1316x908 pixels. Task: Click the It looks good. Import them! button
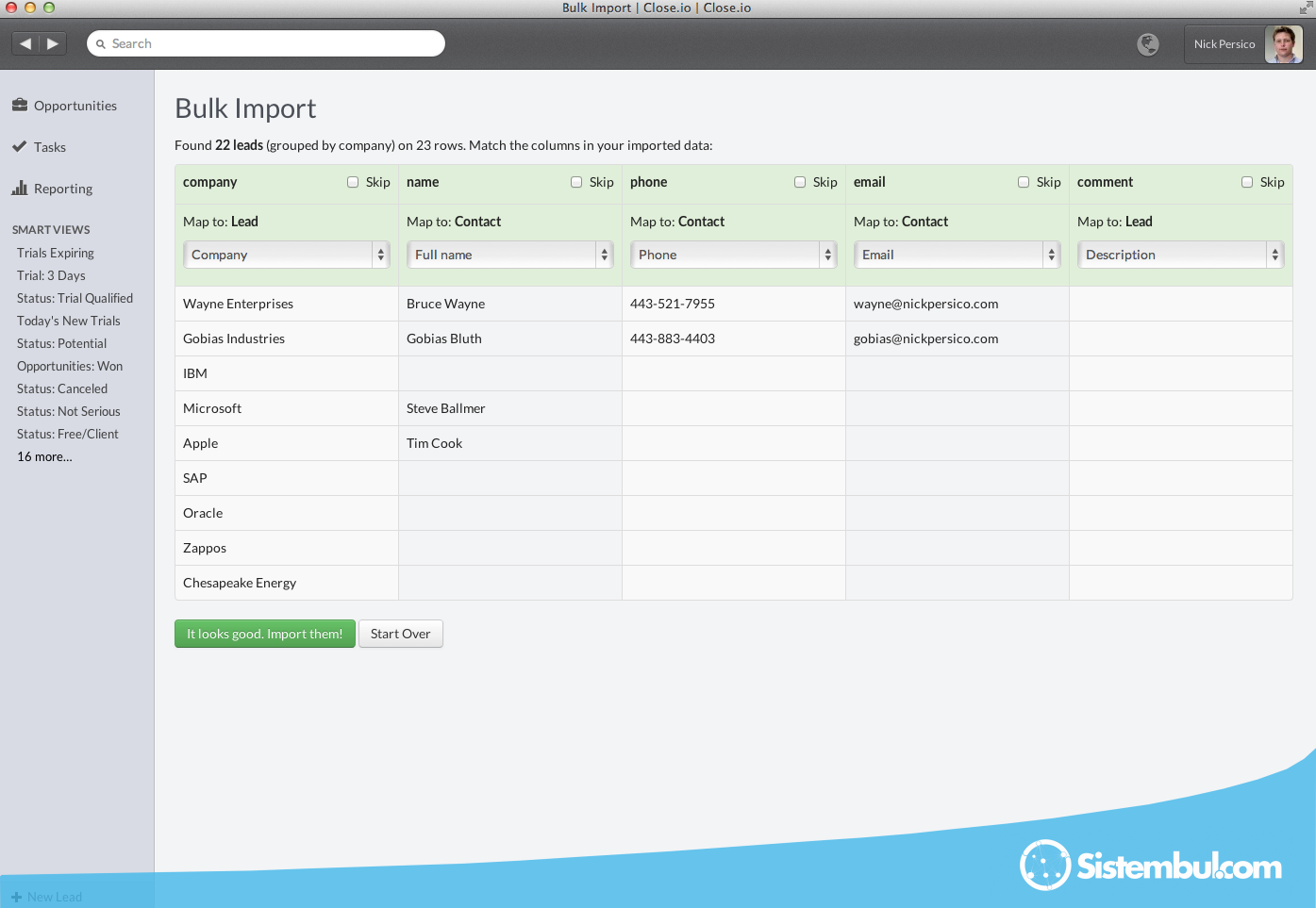coord(265,634)
